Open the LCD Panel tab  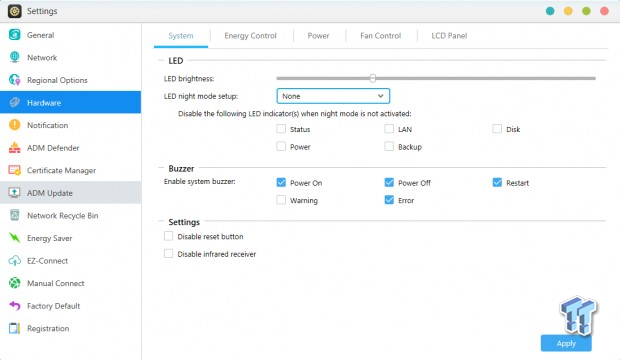click(x=449, y=36)
